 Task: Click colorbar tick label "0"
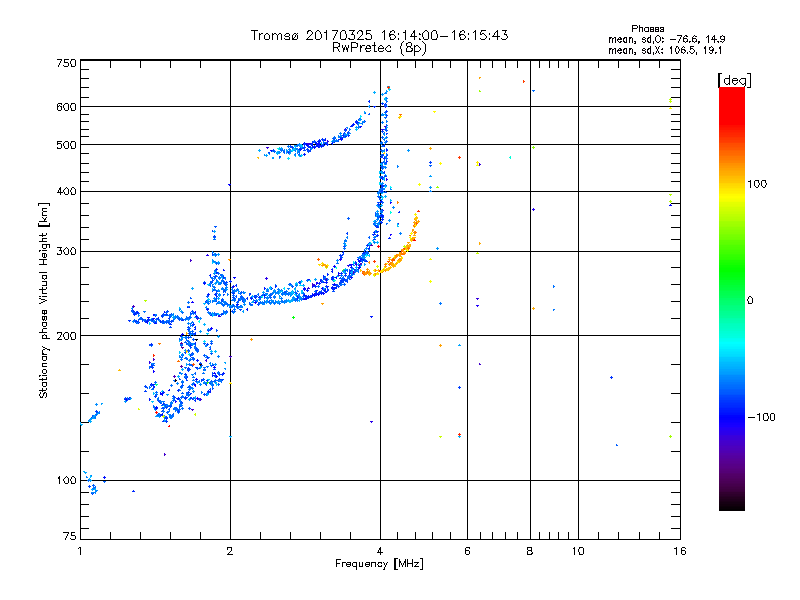pyautogui.click(x=750, y=301)
